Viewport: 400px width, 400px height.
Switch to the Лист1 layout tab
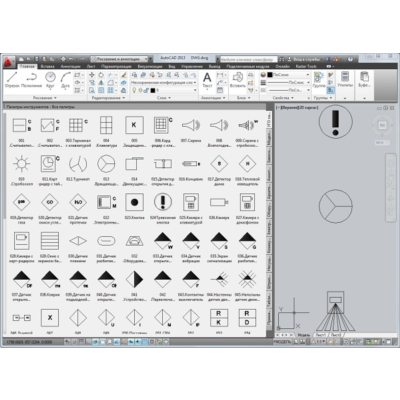point(320,335)
